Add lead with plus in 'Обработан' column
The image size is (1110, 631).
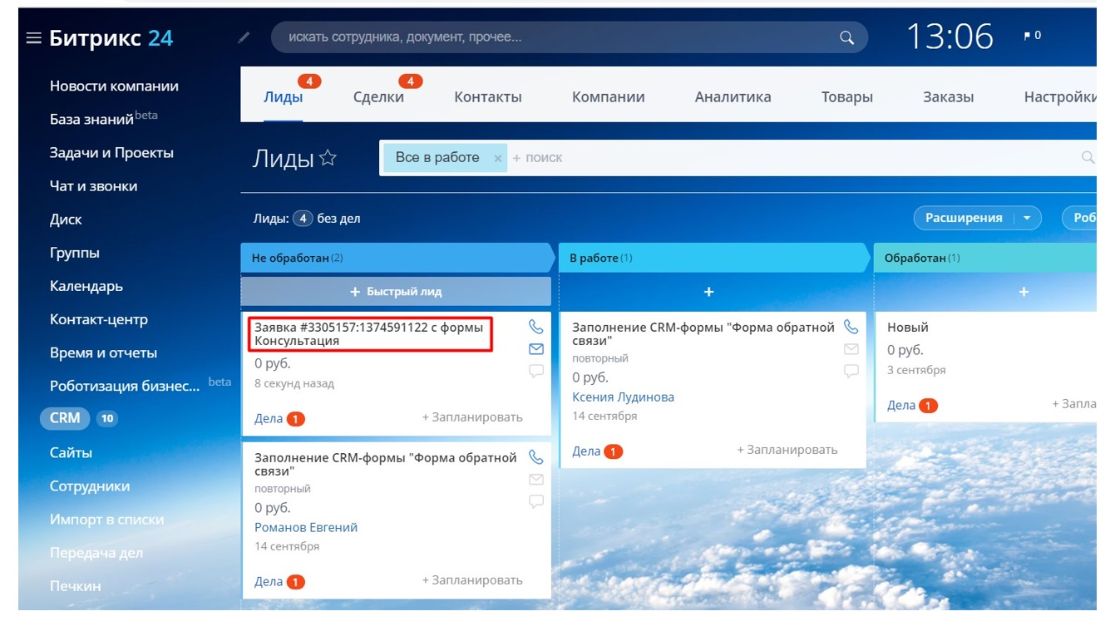point(1024,292)
